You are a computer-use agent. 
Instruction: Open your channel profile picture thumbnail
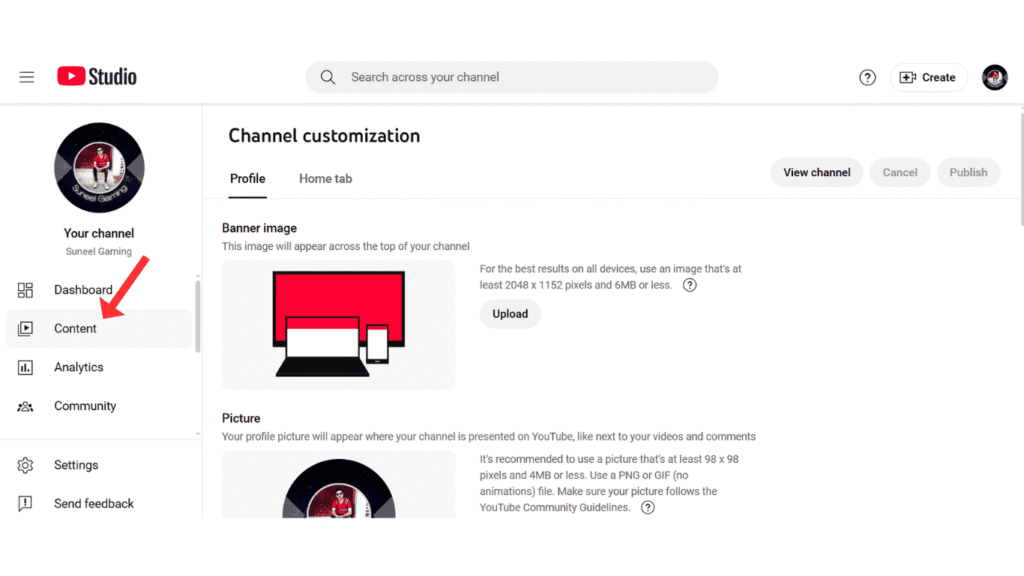click(x=99, y=167)
